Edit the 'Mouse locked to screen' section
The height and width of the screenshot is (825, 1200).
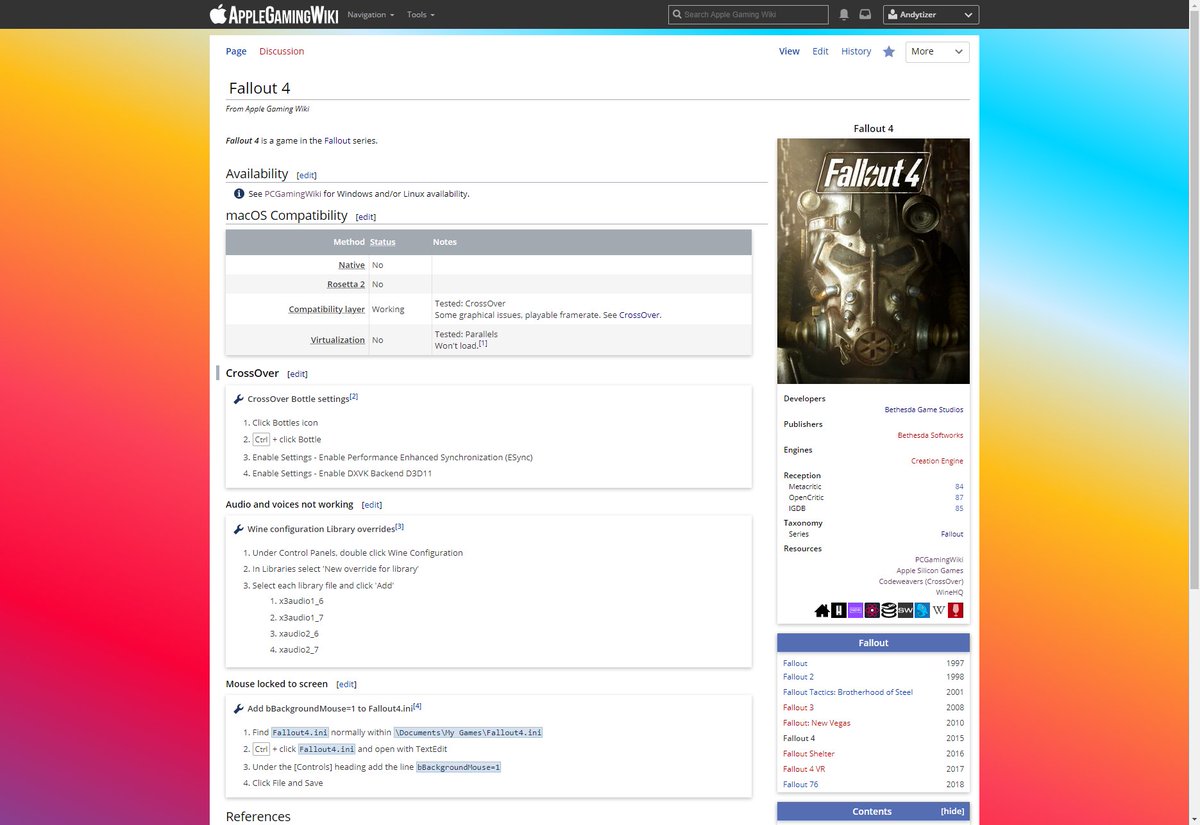pyautogui.click(x=346, y=684)
